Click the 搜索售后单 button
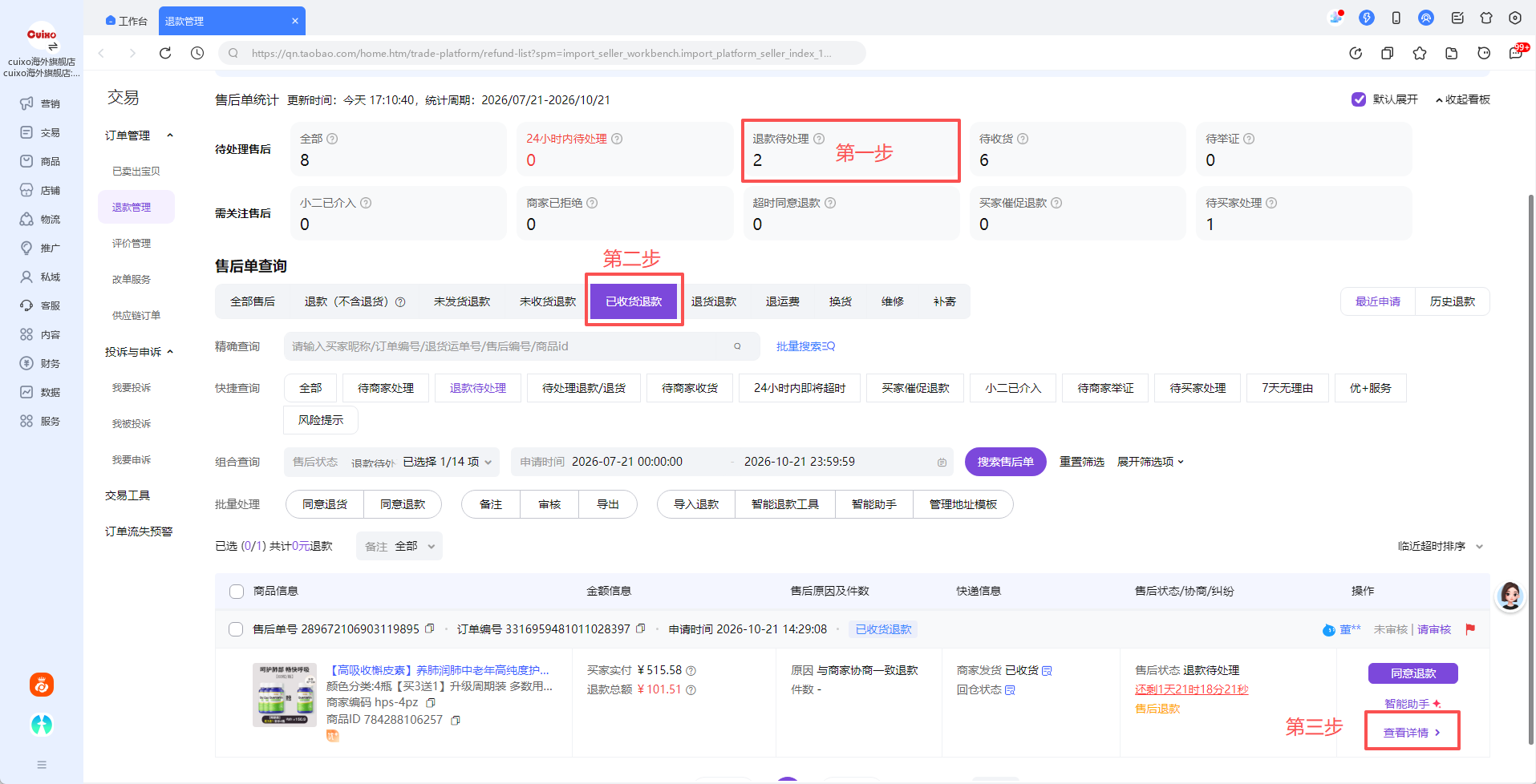 pos(1005,462)
